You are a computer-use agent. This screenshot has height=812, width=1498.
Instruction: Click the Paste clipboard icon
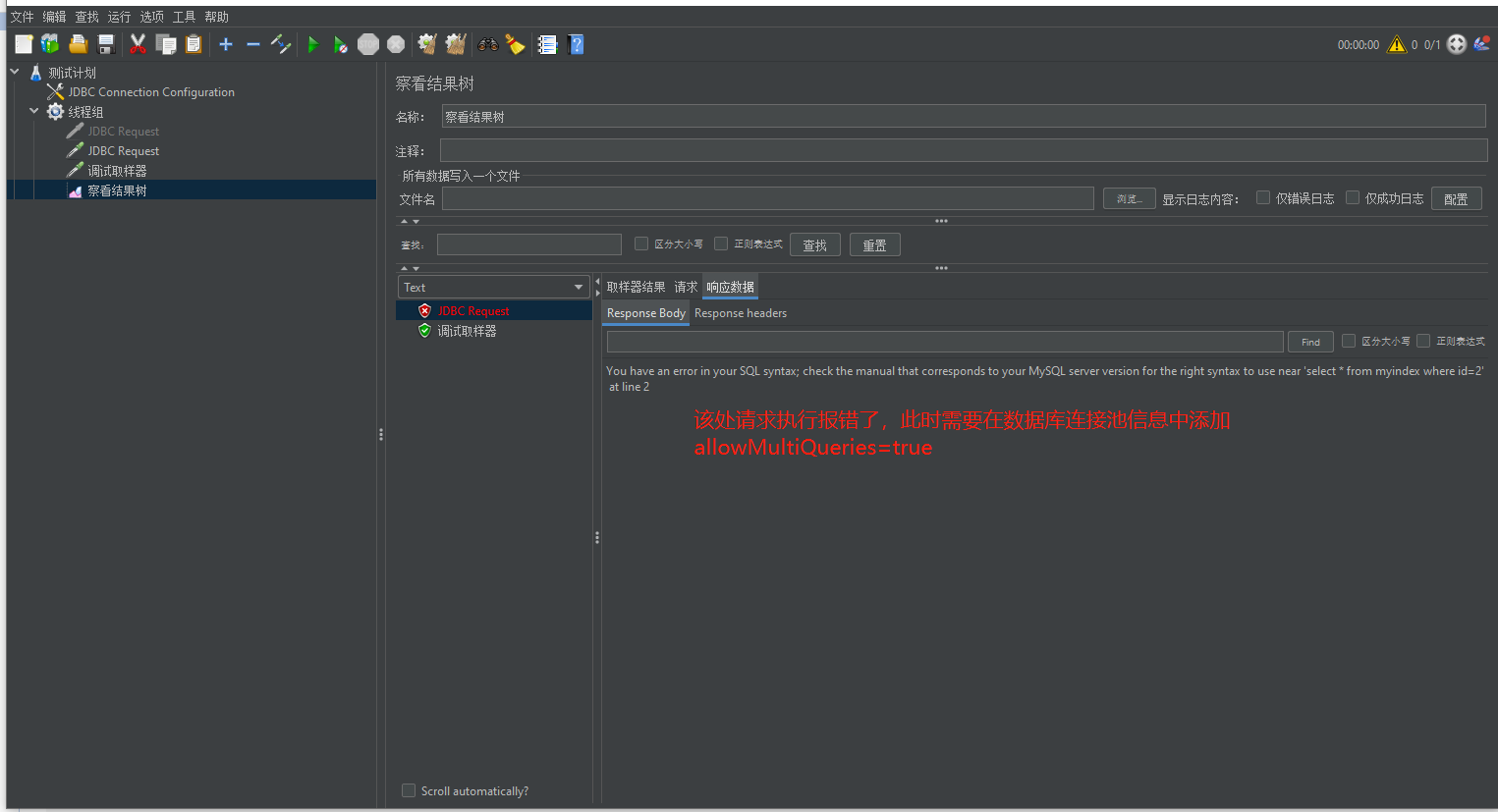pos(194,44)
